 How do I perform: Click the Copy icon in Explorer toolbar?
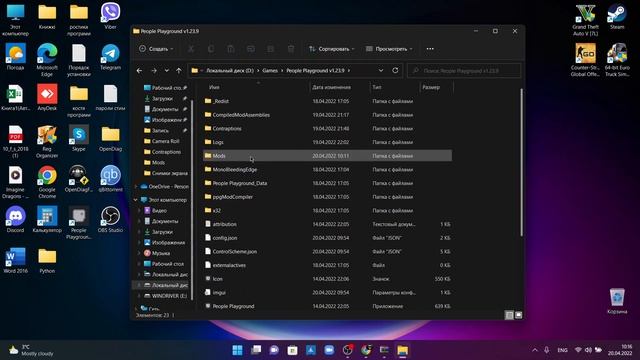211,49
